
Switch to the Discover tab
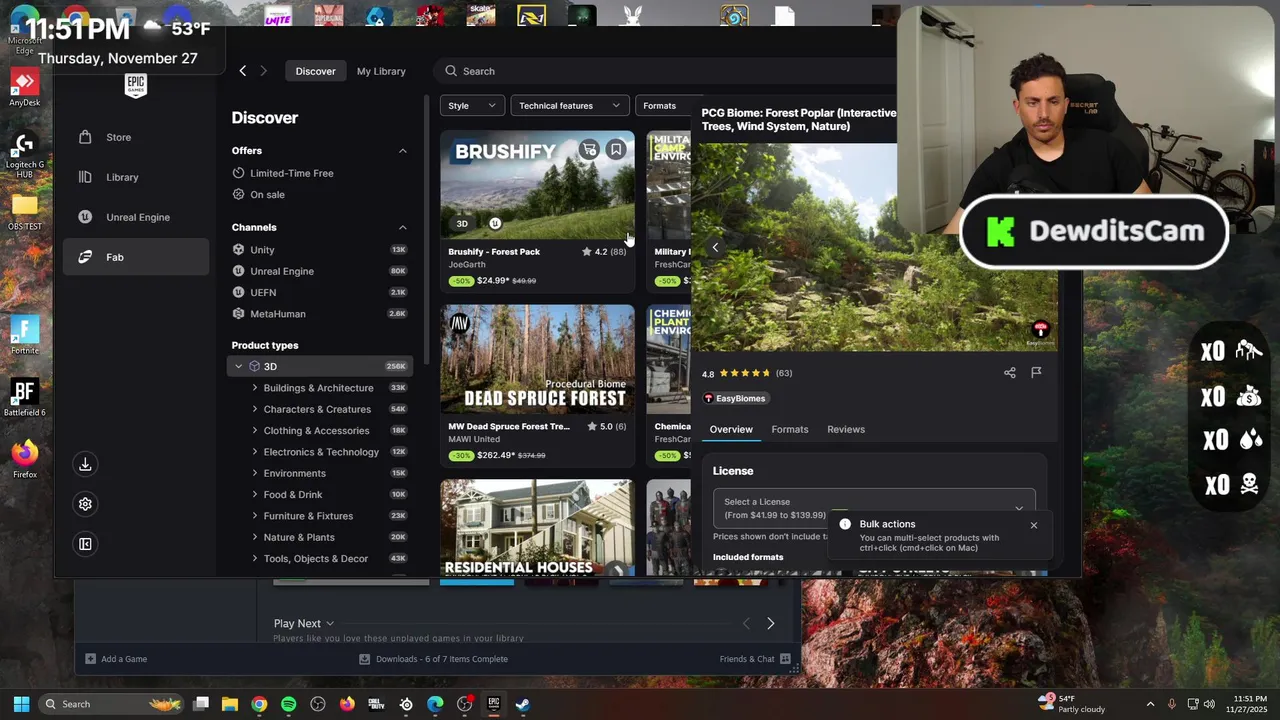pos(315,71)
